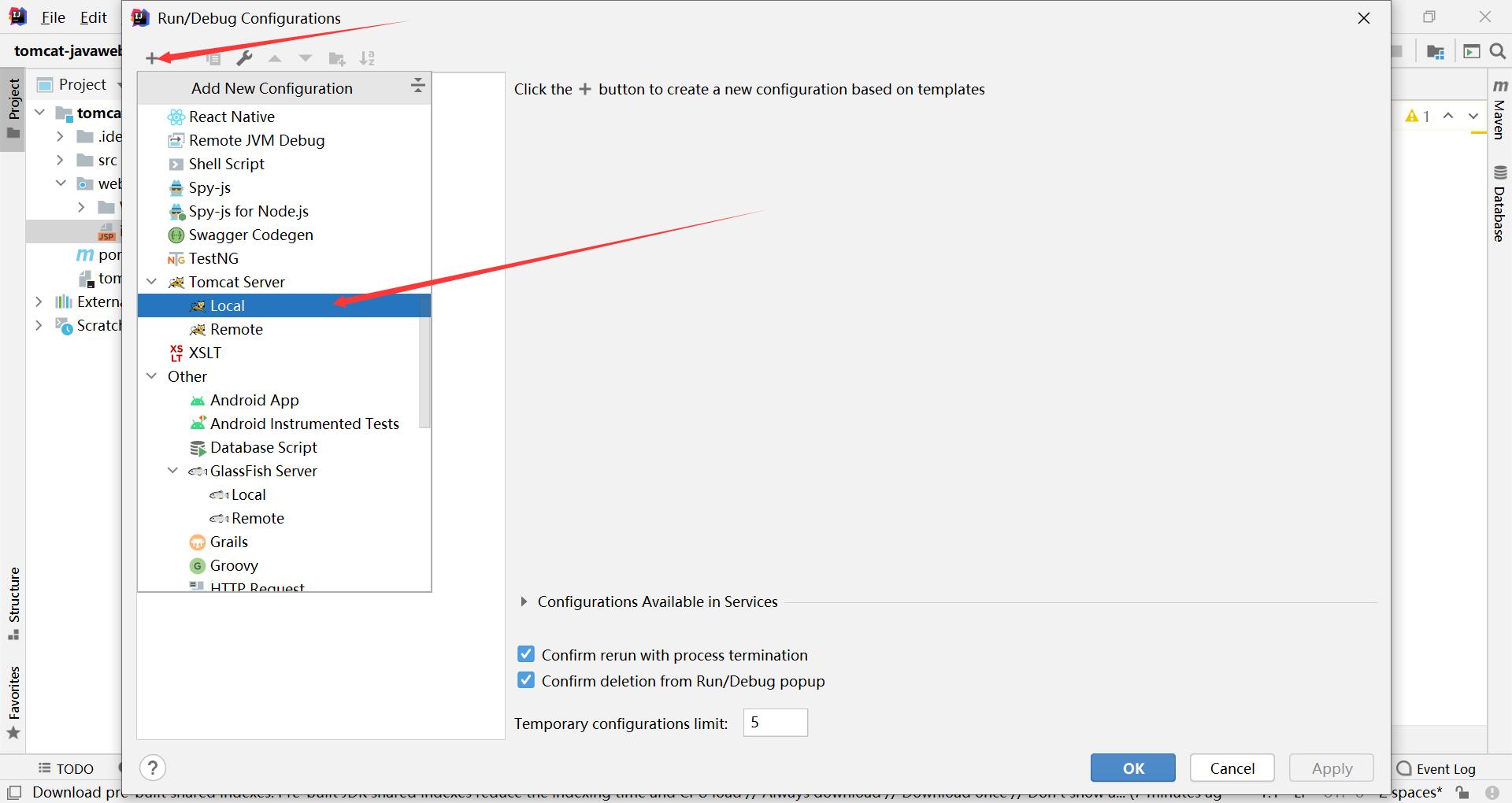Click the OK button
The width and height of the screenshot is (1512, 803).
pyautogui.click(x=1133, y=768)
